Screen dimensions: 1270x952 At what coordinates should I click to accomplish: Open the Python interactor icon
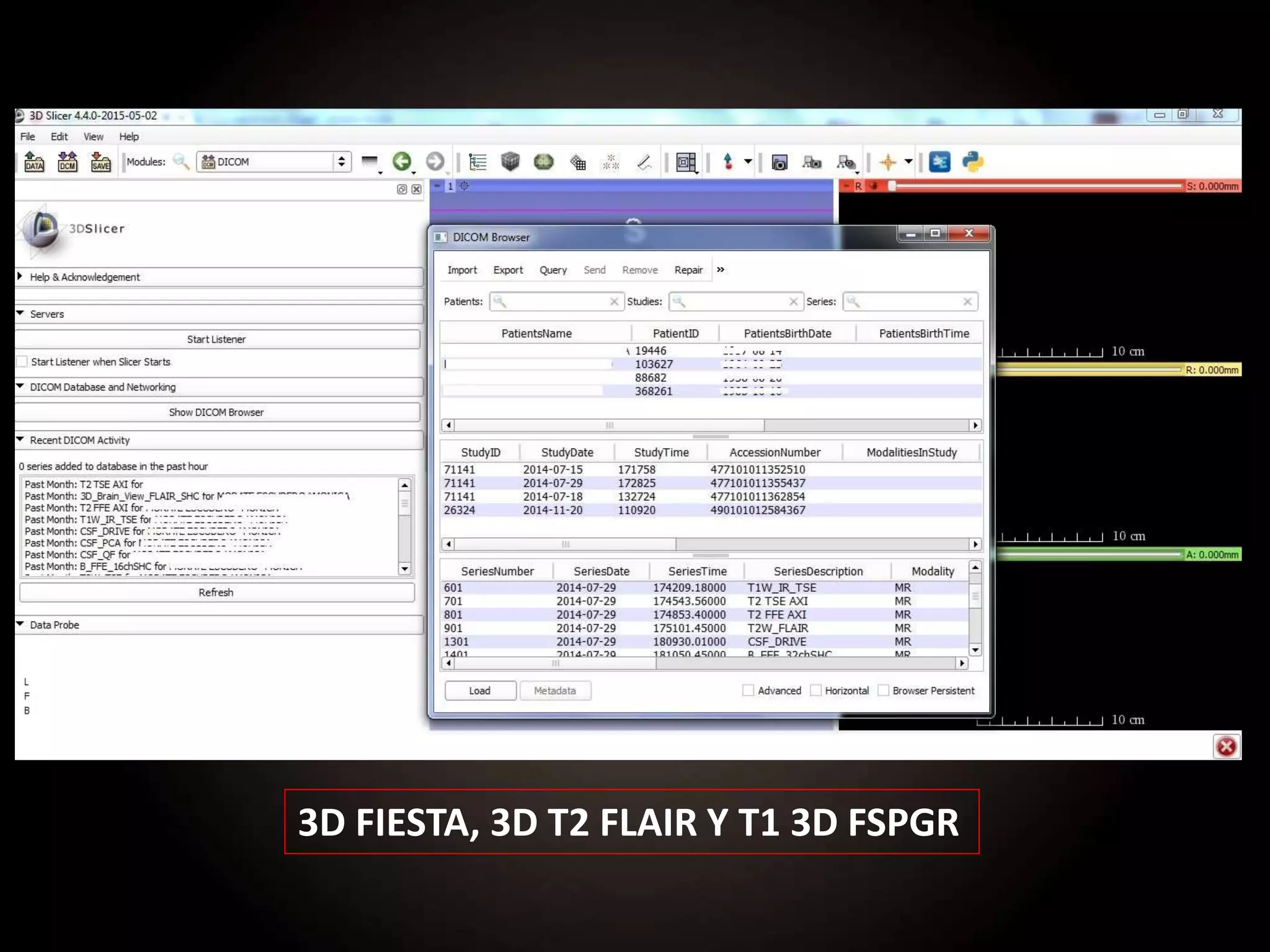973,162
